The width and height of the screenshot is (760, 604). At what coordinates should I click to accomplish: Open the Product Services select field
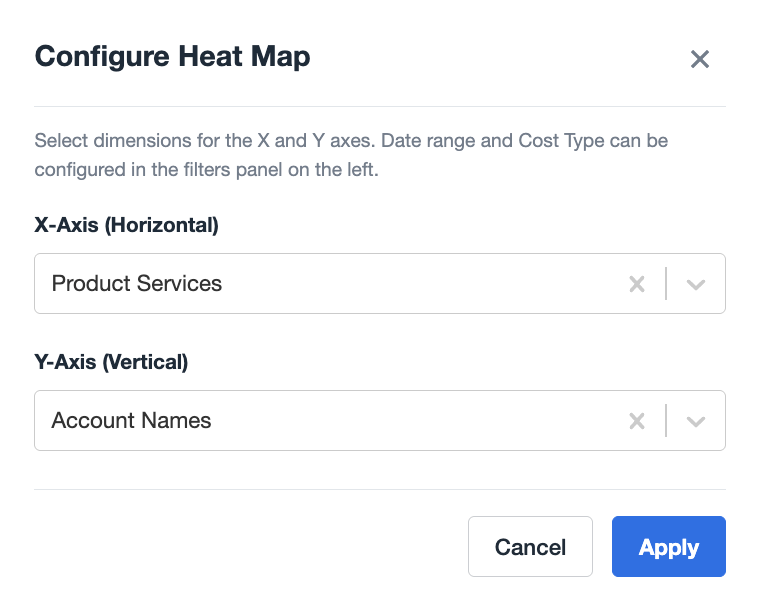[x=330, y=284]
